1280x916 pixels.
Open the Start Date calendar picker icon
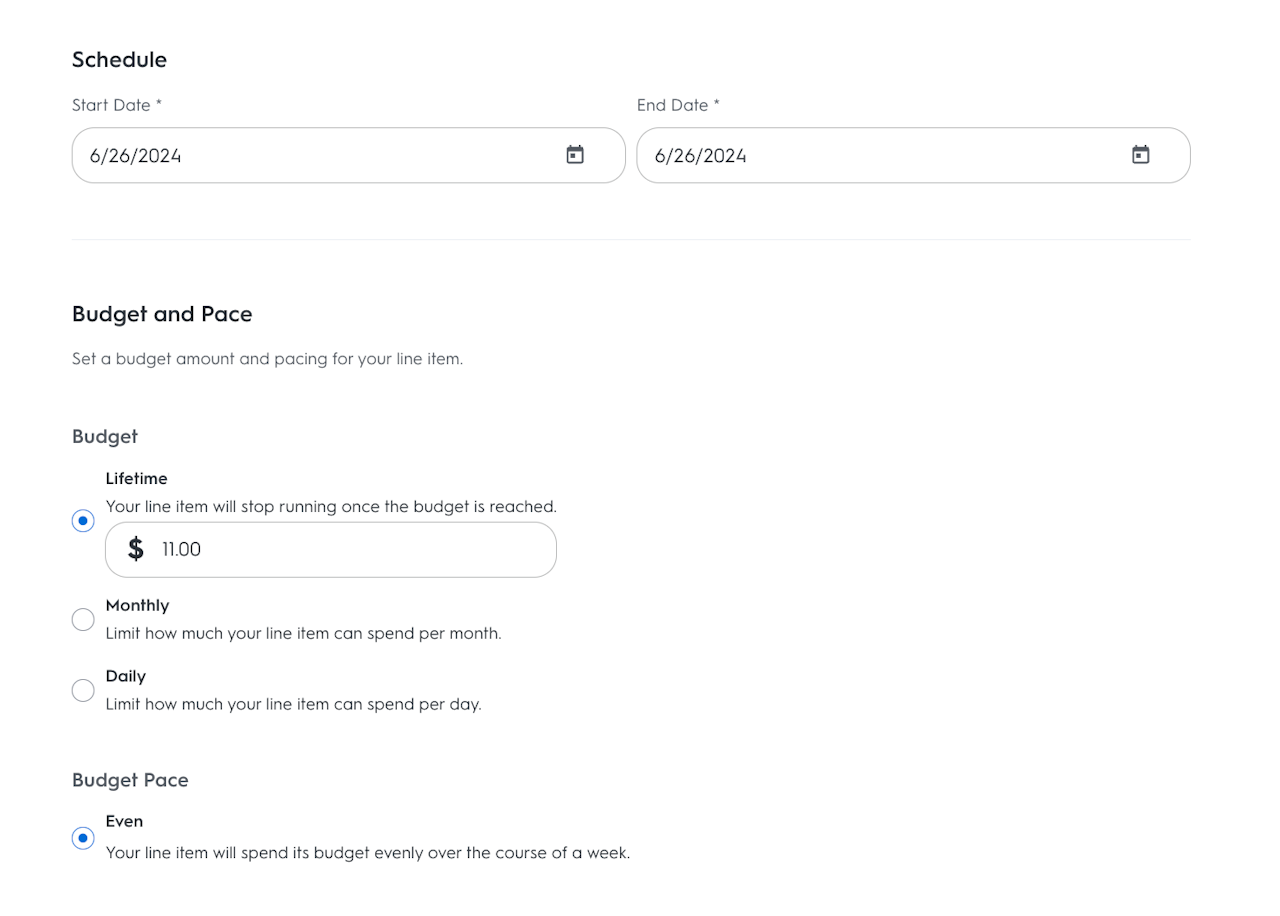(575, 155)
